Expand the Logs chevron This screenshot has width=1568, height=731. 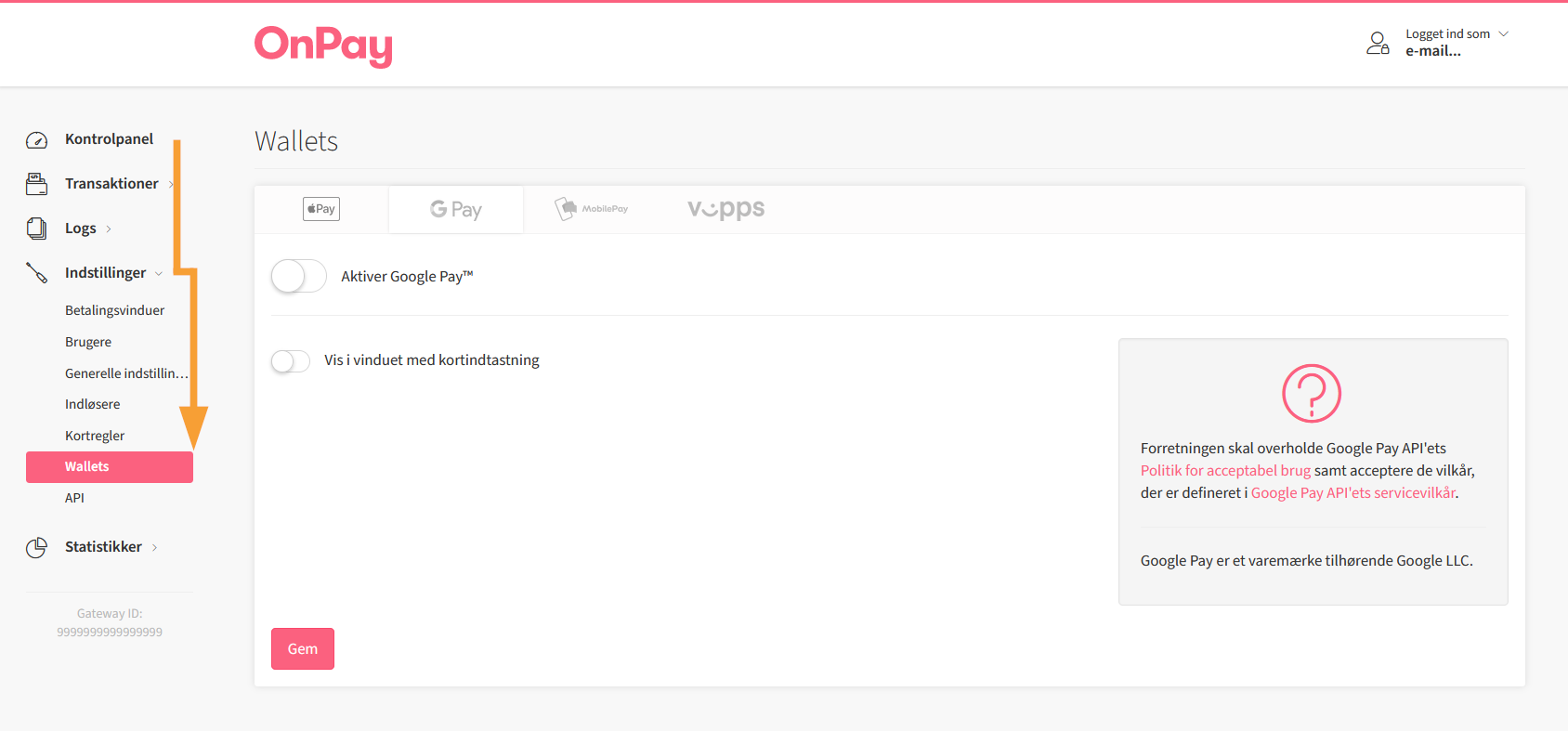(x=109, y=228)
